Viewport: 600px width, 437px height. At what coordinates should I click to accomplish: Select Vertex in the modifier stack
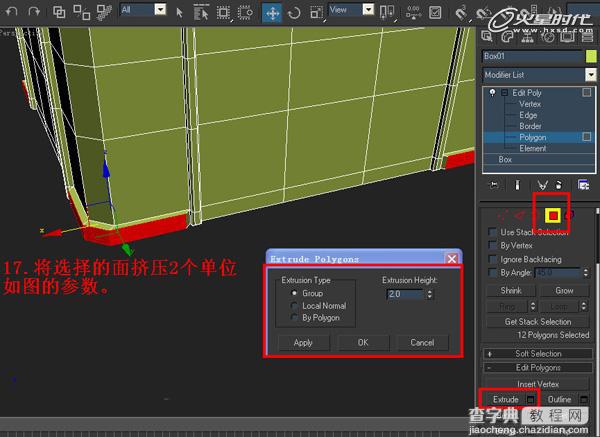pos(530,104)
